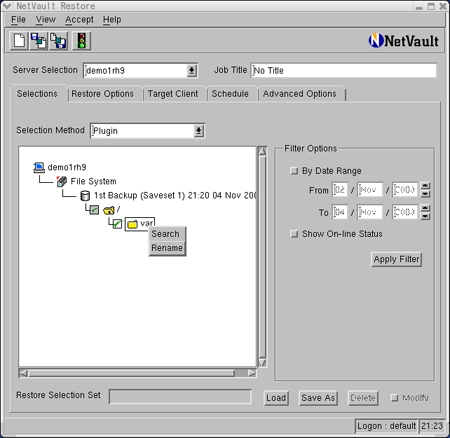Open the Server Selection dropdown arrow
450x438 pixels.
pyautogui.click(x=192, y=71)
